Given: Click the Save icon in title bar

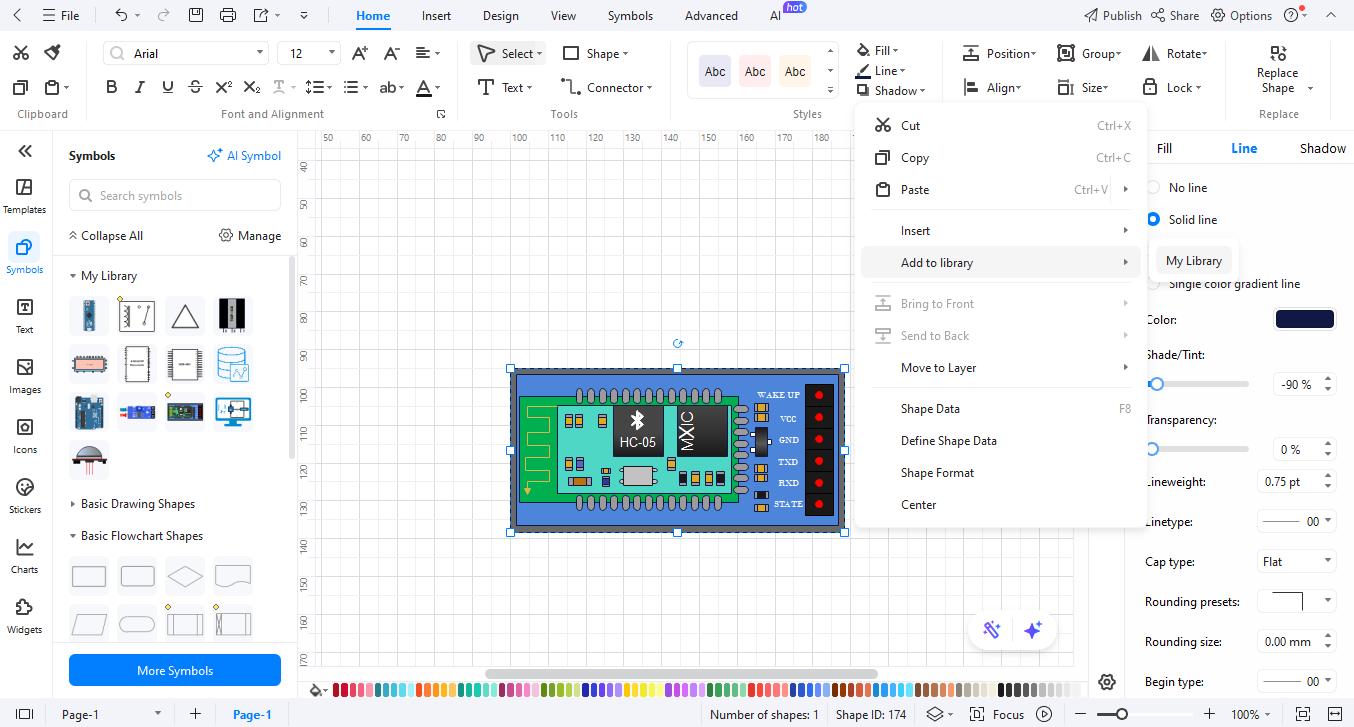Looking at the screenshot, I should pyautogui.click(x=196, y=15).
